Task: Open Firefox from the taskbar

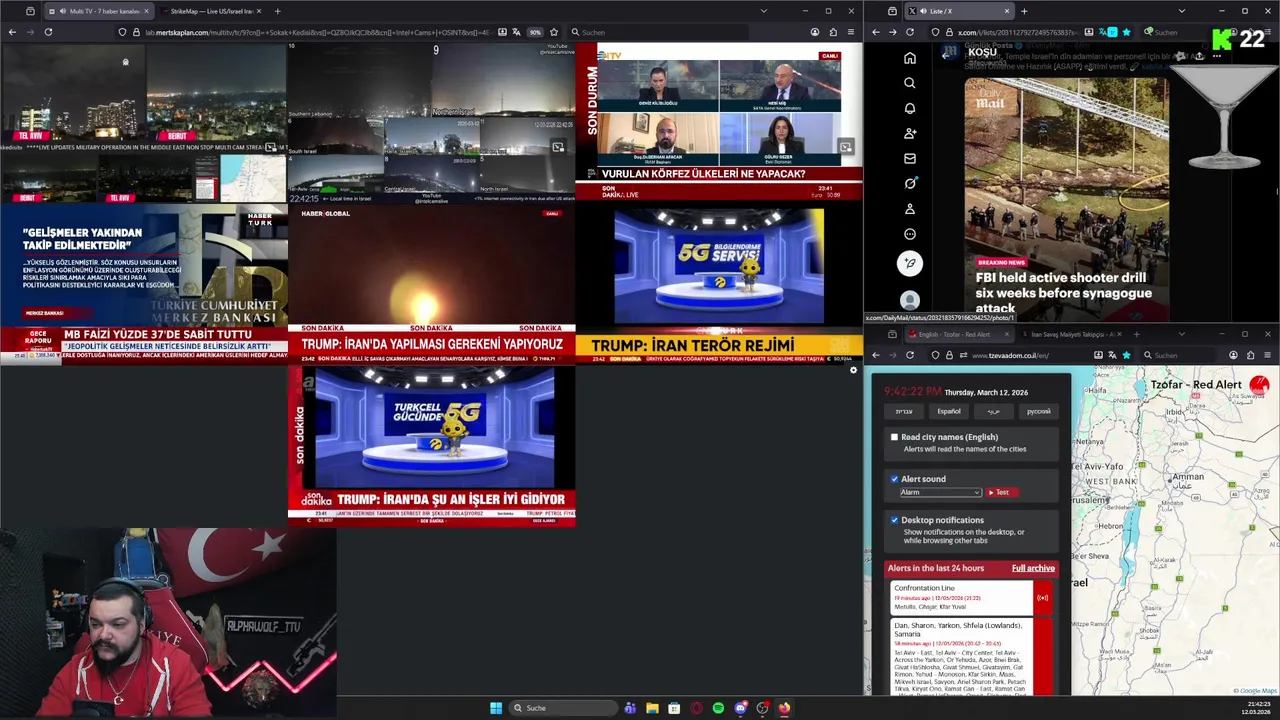Action: click(x=784, y=708)
